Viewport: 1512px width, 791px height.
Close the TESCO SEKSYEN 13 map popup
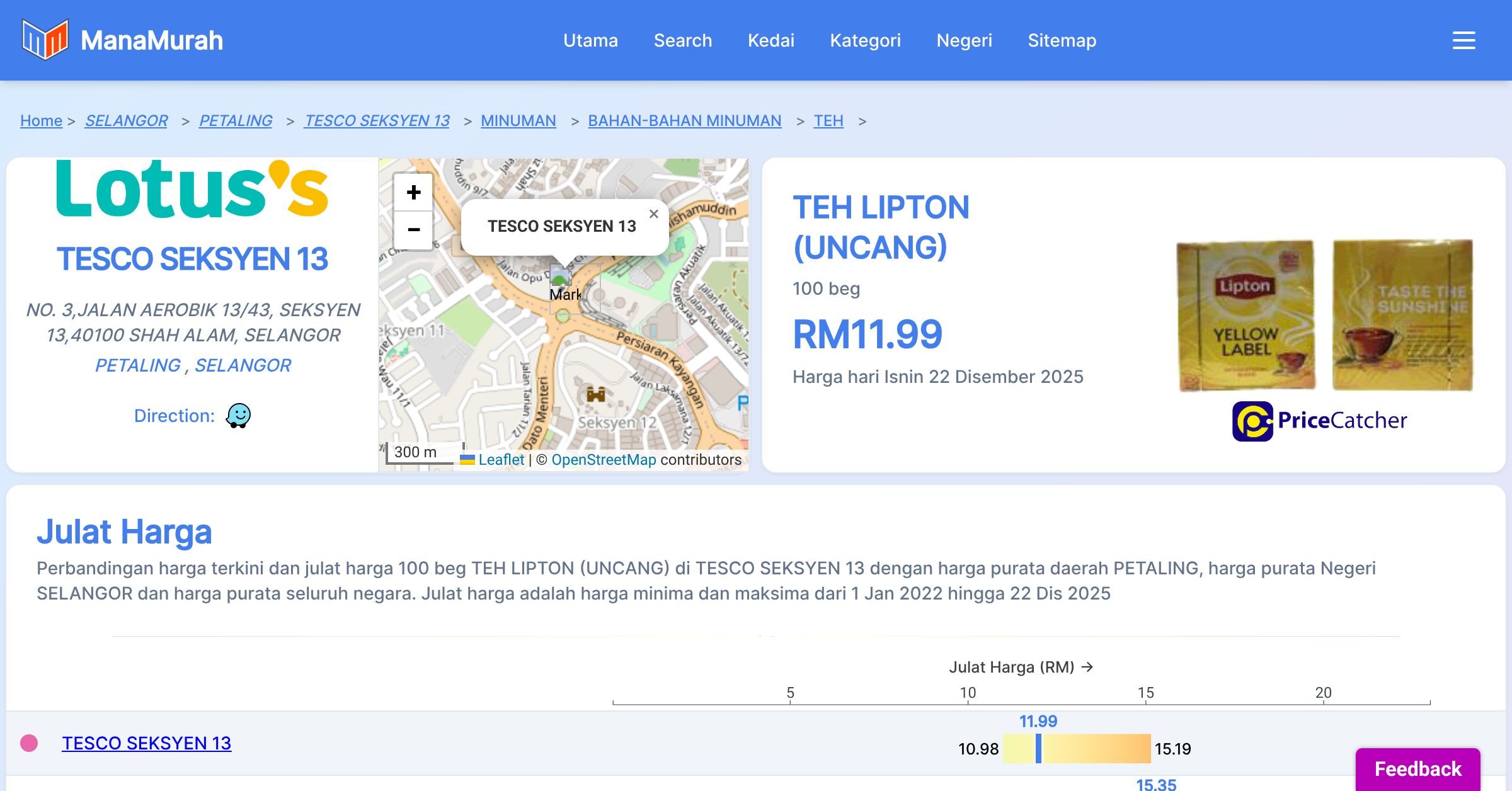point(654,214)
